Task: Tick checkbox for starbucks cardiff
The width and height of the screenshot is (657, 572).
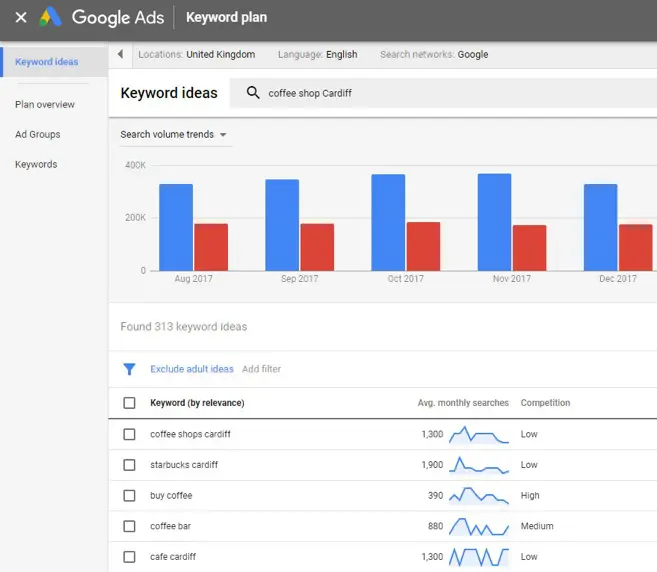Action: click(x=129, y=465)
